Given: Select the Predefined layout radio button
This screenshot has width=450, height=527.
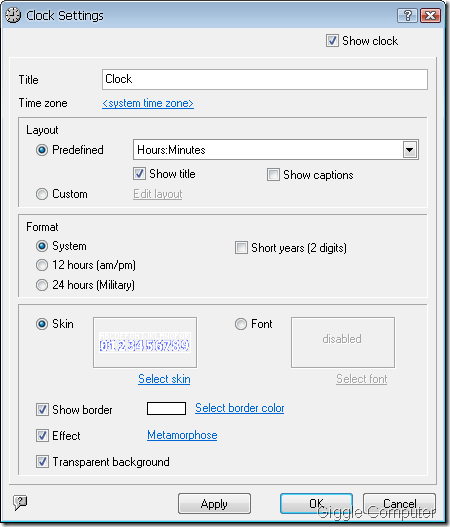Looking at the screenshot, I should [x=42, y=150].
